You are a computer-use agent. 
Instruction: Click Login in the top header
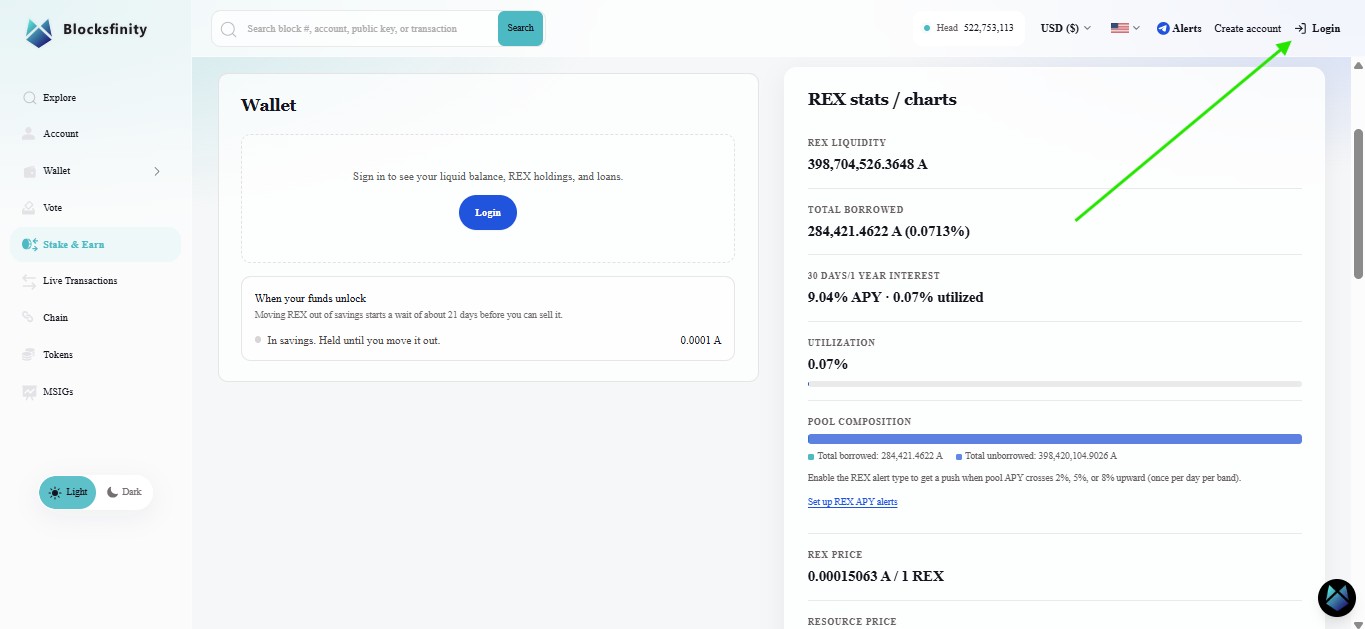coord(1317,29)
